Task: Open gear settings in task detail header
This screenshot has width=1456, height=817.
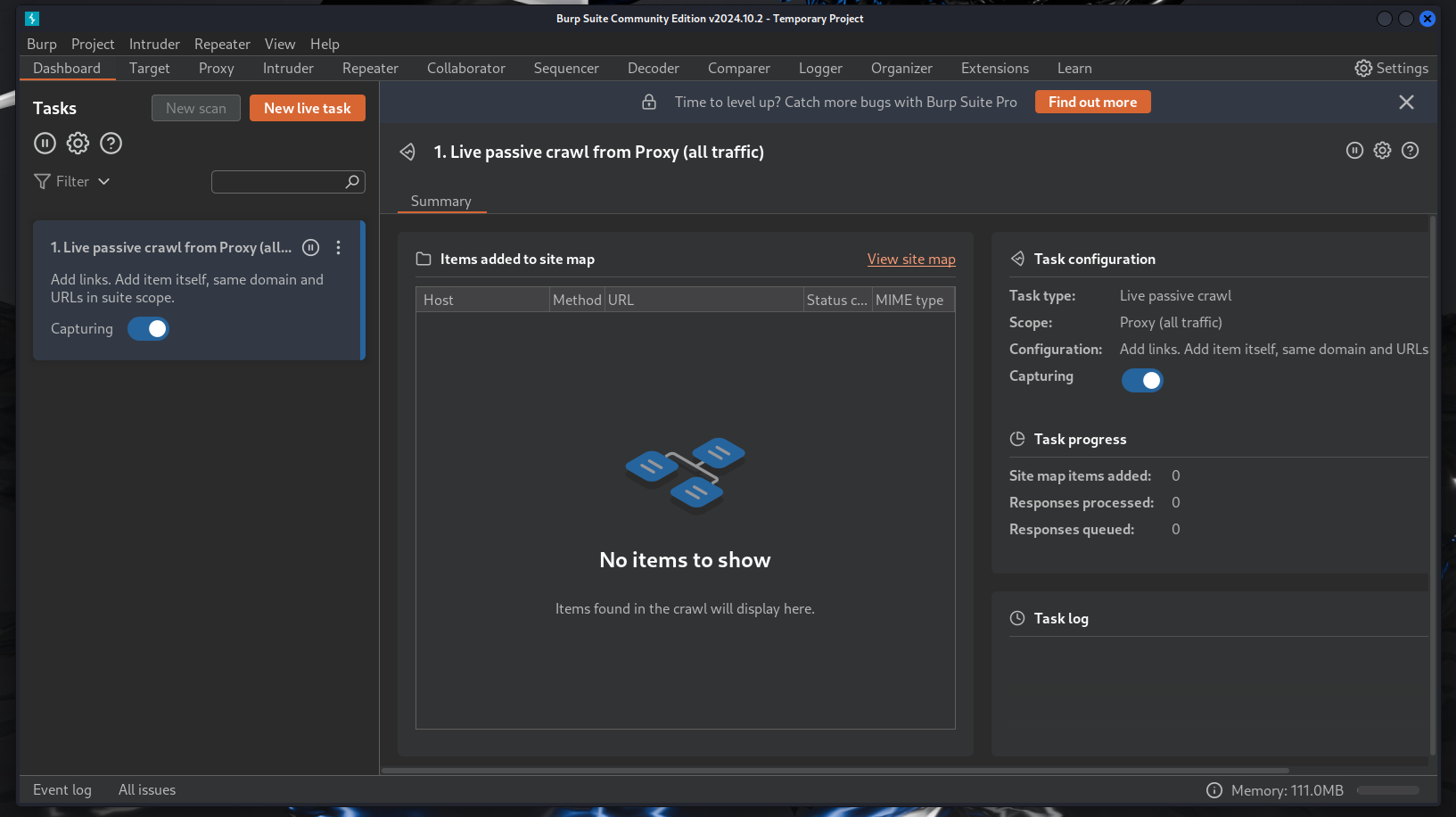Action: (1382, 151)
